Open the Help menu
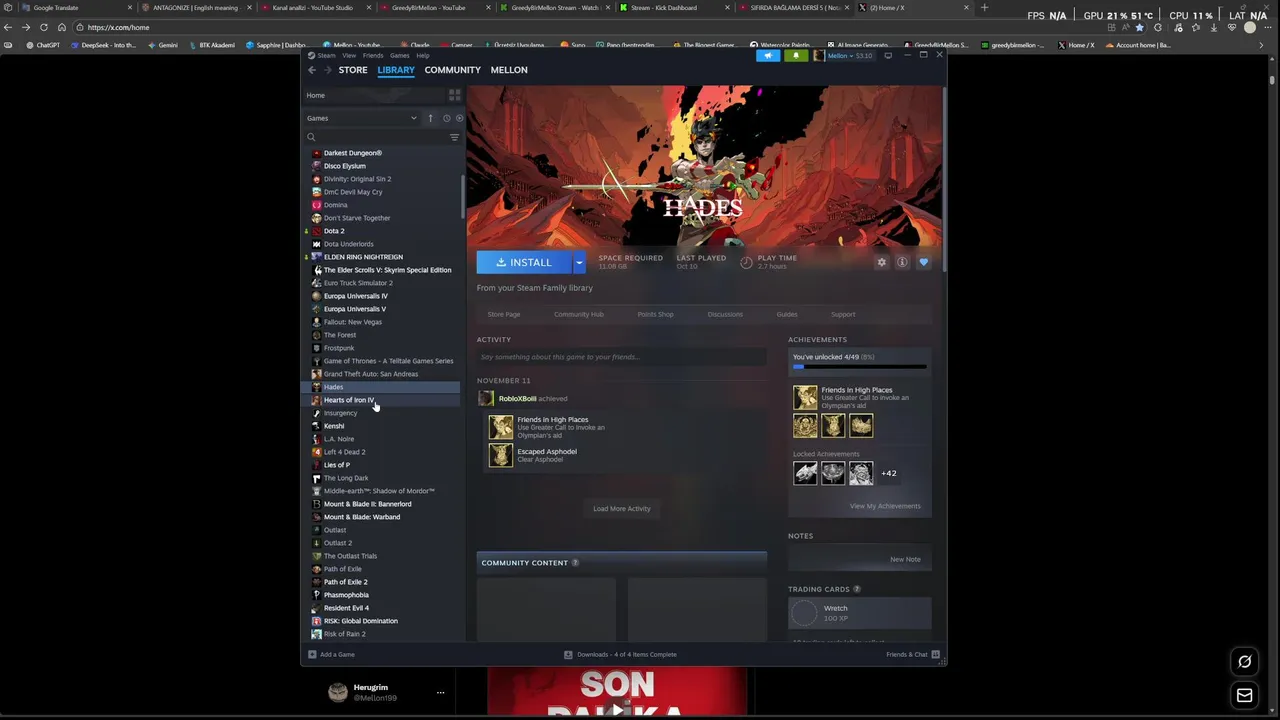 (x=423, y=56)
